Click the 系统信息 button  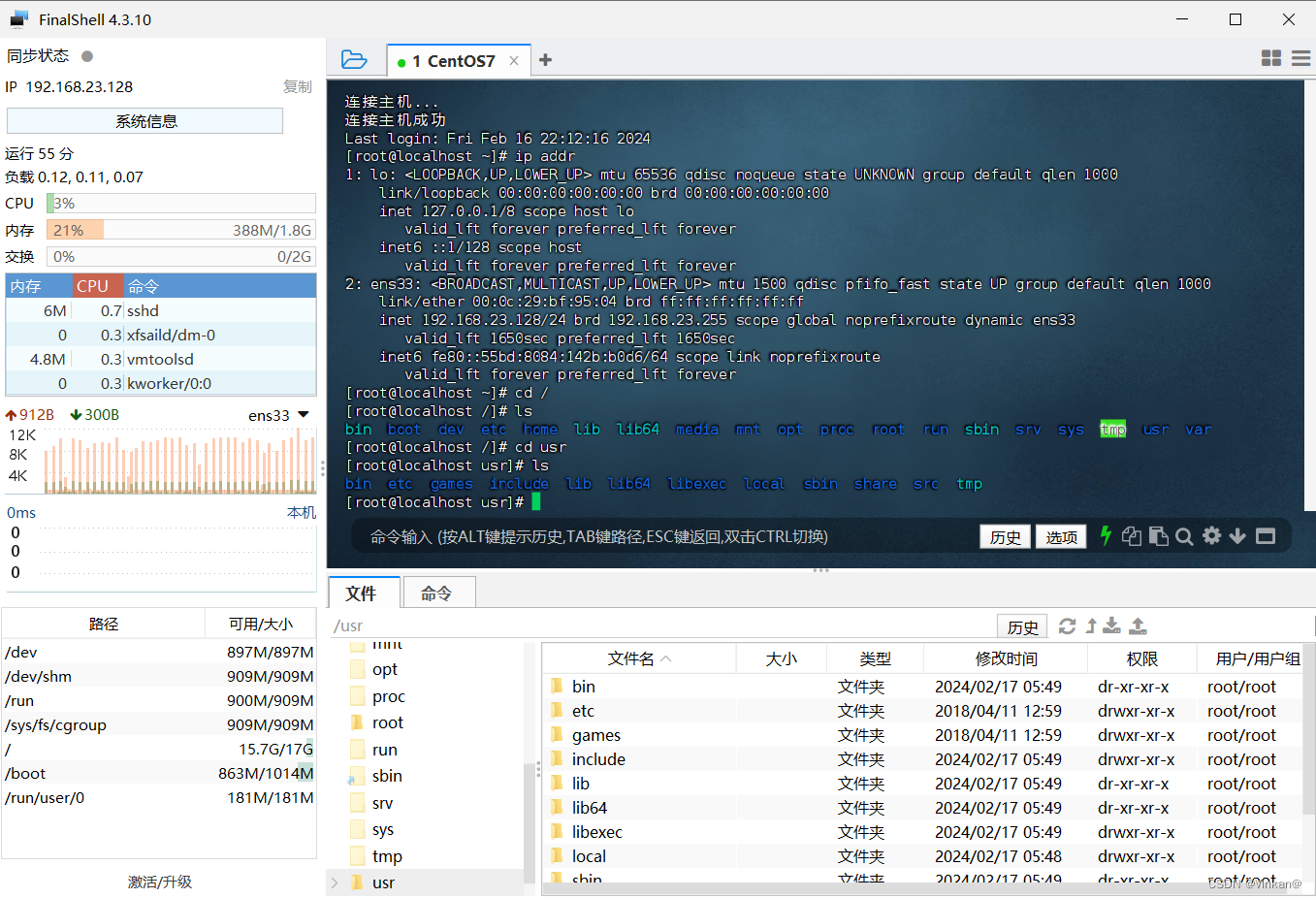[x=144, y=120]
